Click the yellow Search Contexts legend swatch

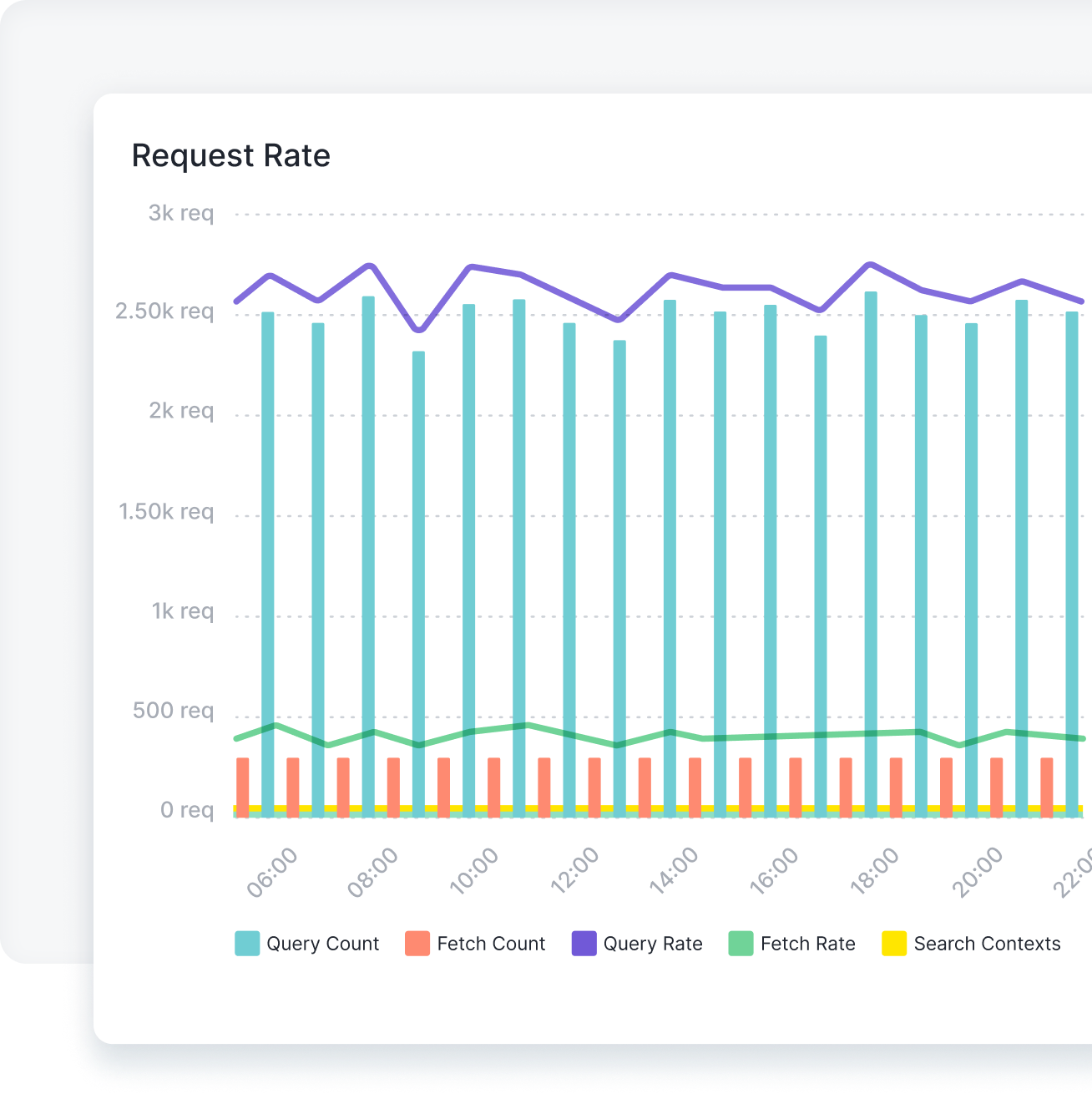[x=894, y=944]
